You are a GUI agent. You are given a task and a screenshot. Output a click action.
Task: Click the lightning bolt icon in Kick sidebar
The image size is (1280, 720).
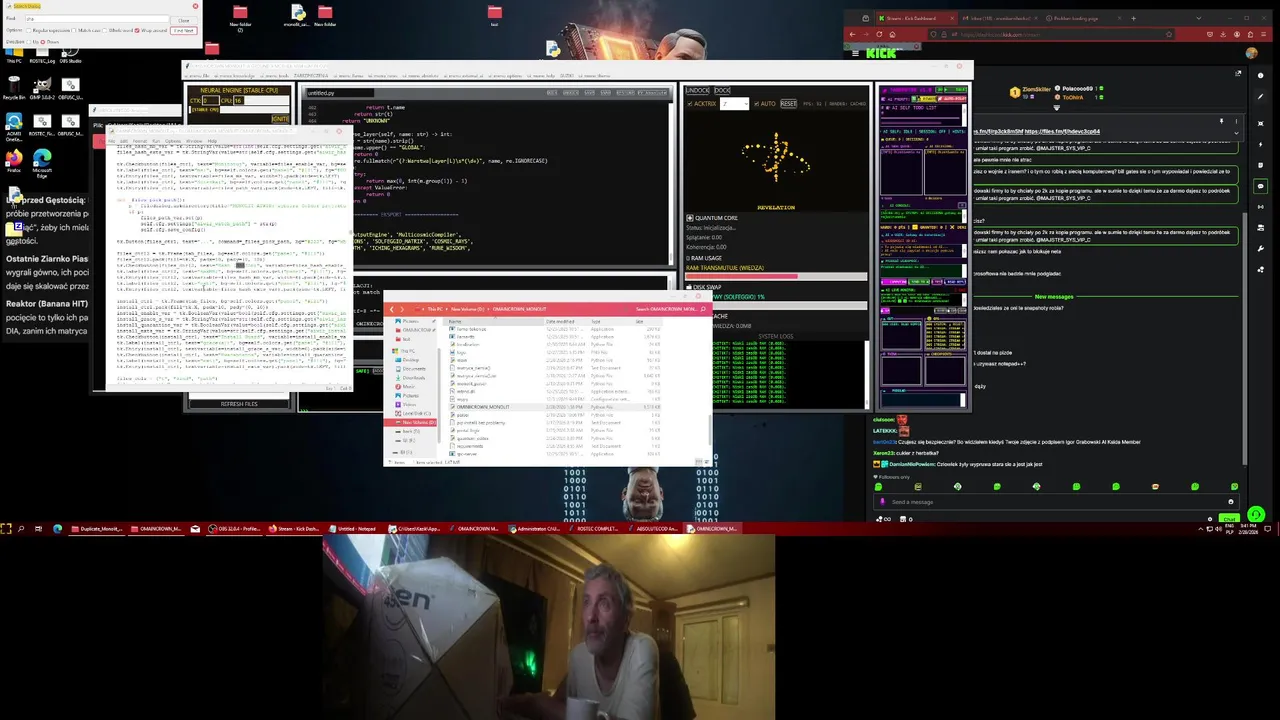1260,144
